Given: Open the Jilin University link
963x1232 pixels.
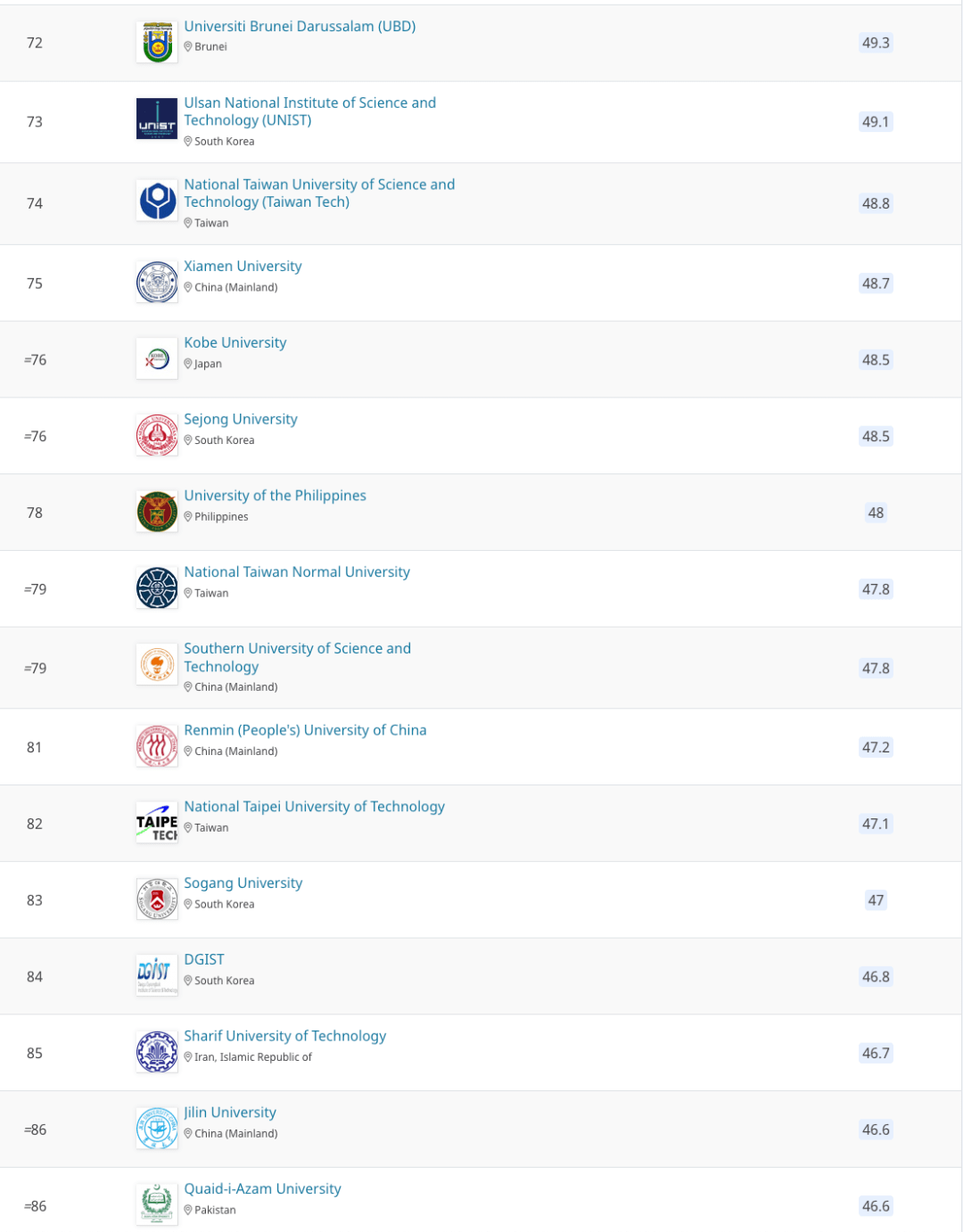Looking at the screenshot, I should (x=231, y=1113).
